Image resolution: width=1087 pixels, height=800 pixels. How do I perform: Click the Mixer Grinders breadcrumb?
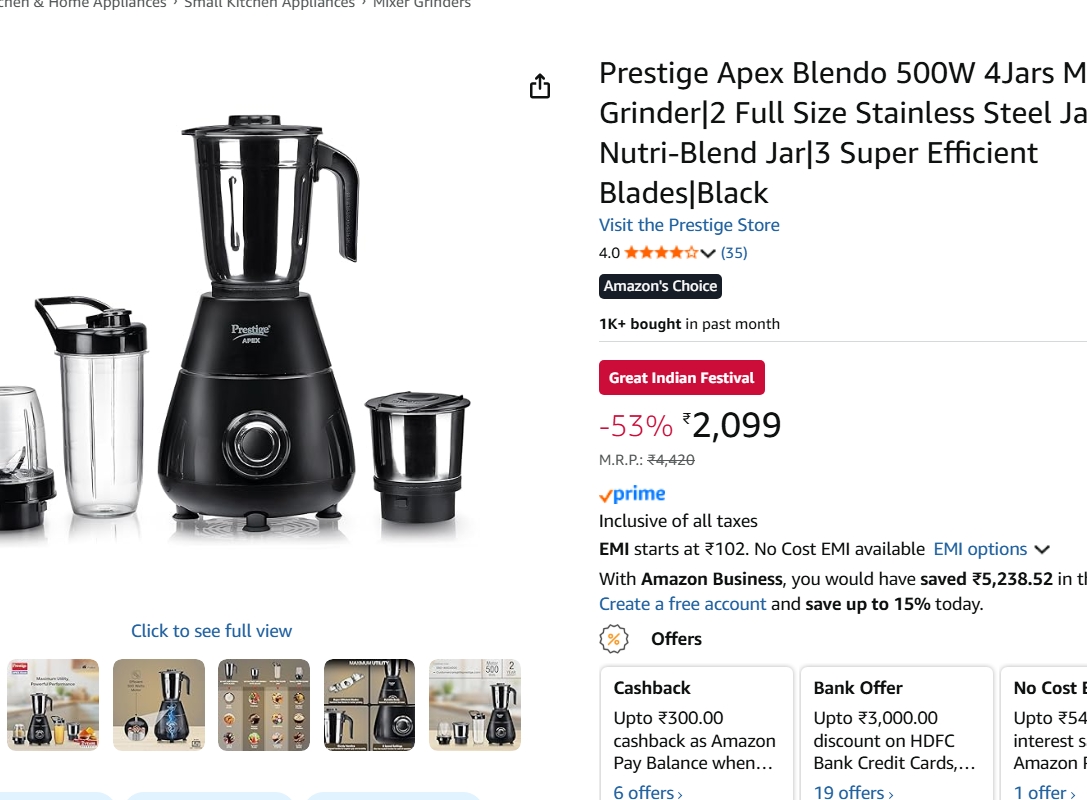coord(421,4)
